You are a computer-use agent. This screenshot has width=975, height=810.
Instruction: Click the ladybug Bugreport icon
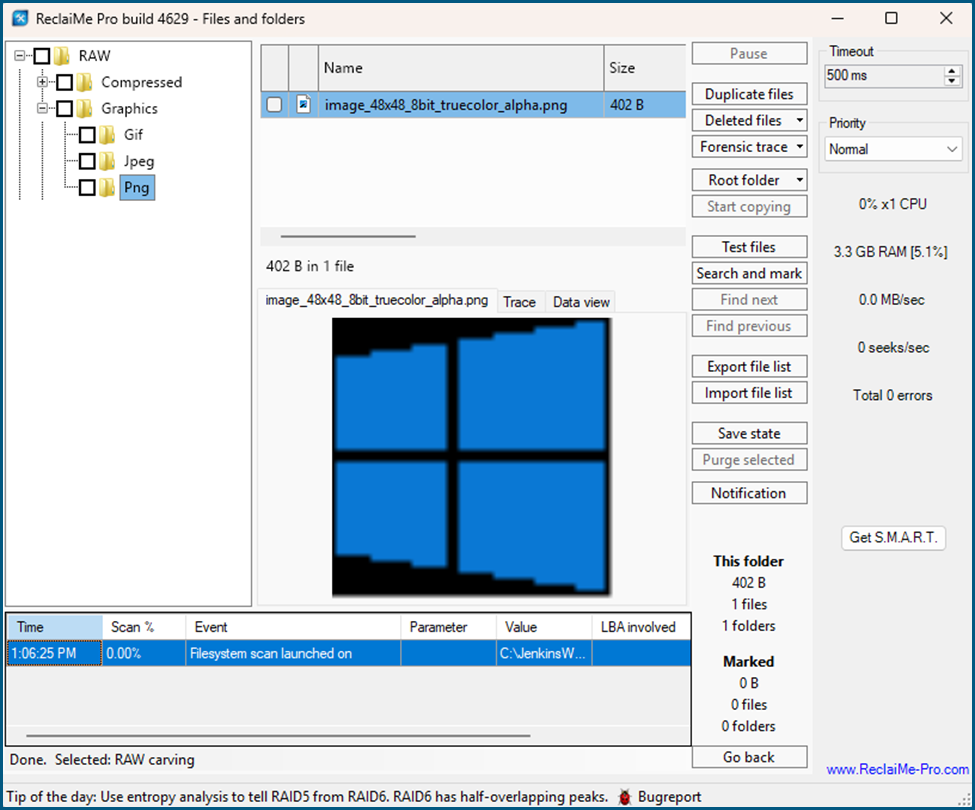pos(624,797)
